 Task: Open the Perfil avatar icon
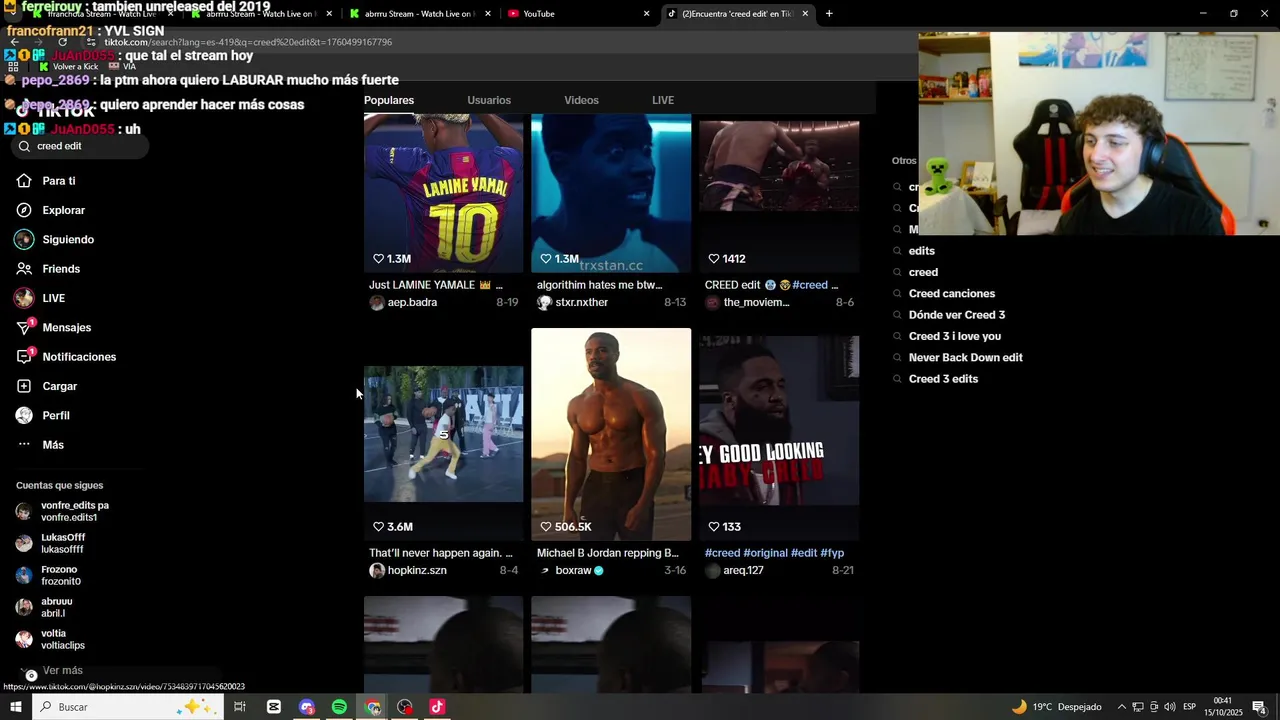pos(24,415)
